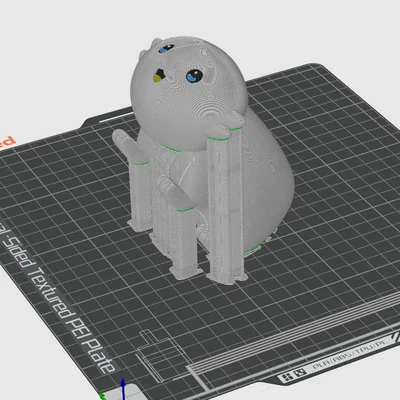Click the "Textured PEI Plate" label on the bed
This screenshot has width=400, height=400.
(71, 319)
